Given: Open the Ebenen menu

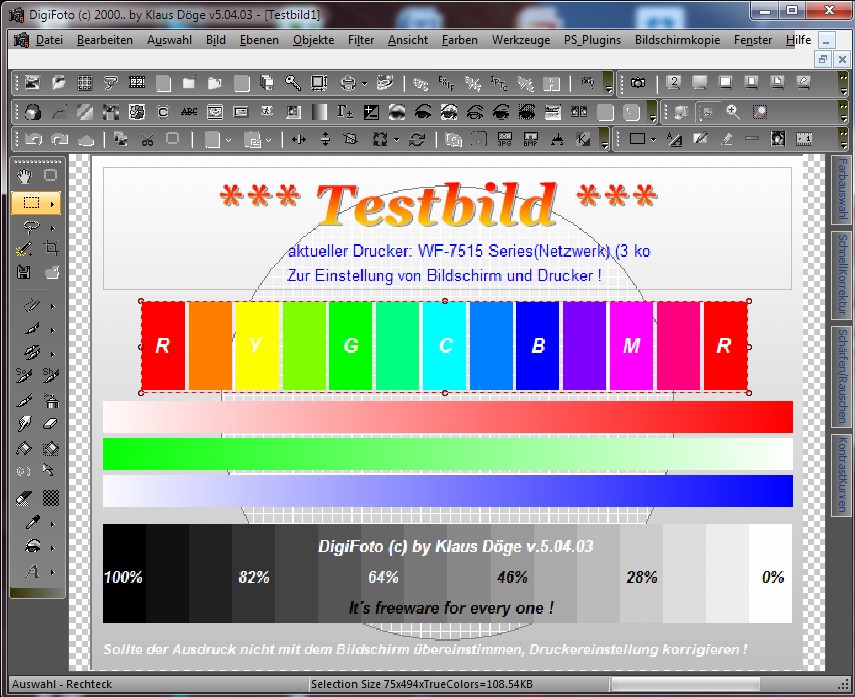Looking at the screenshot, I should pos(259,40).
